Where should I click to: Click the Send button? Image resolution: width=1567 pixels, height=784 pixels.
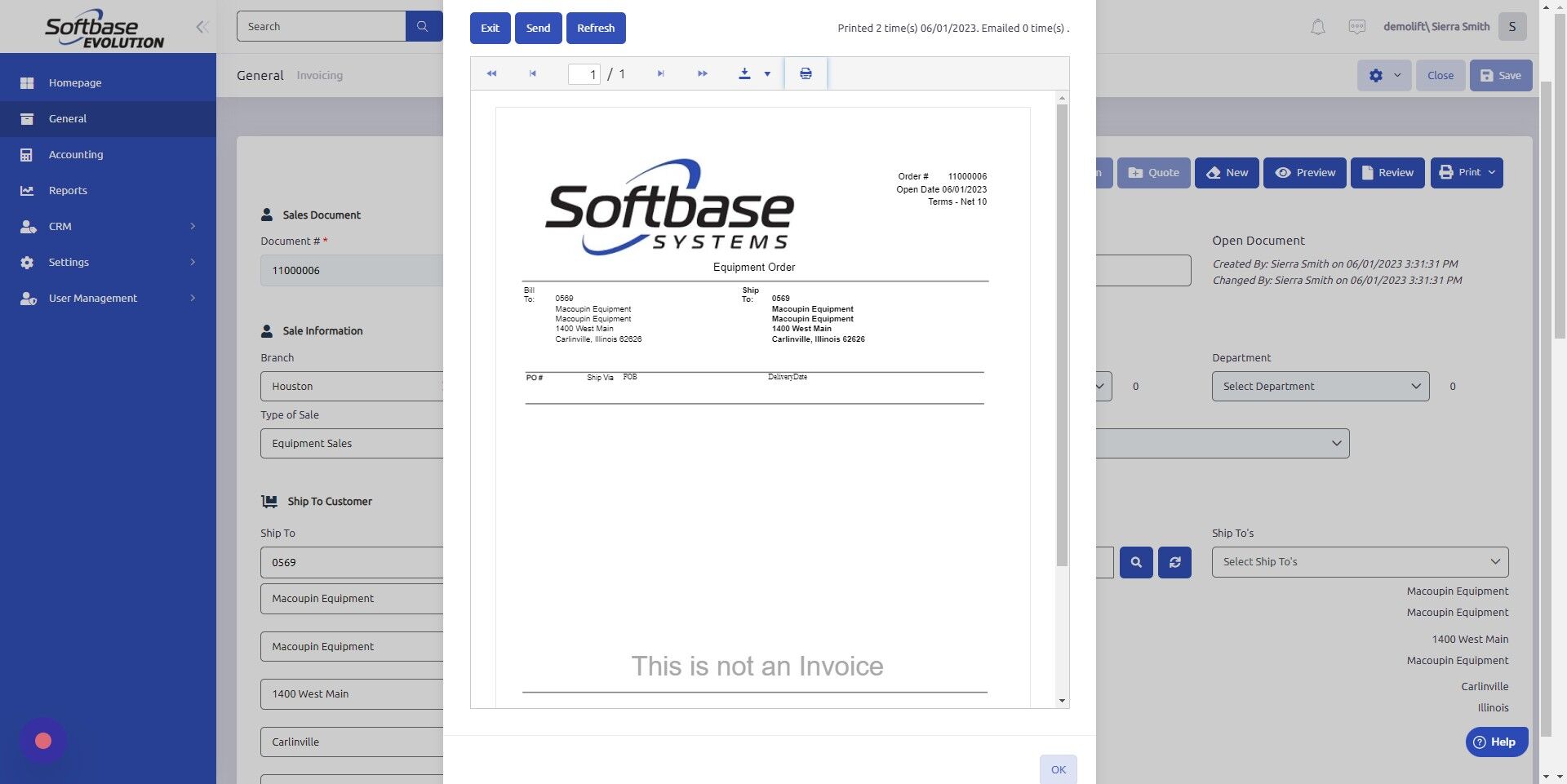point(538,28)
